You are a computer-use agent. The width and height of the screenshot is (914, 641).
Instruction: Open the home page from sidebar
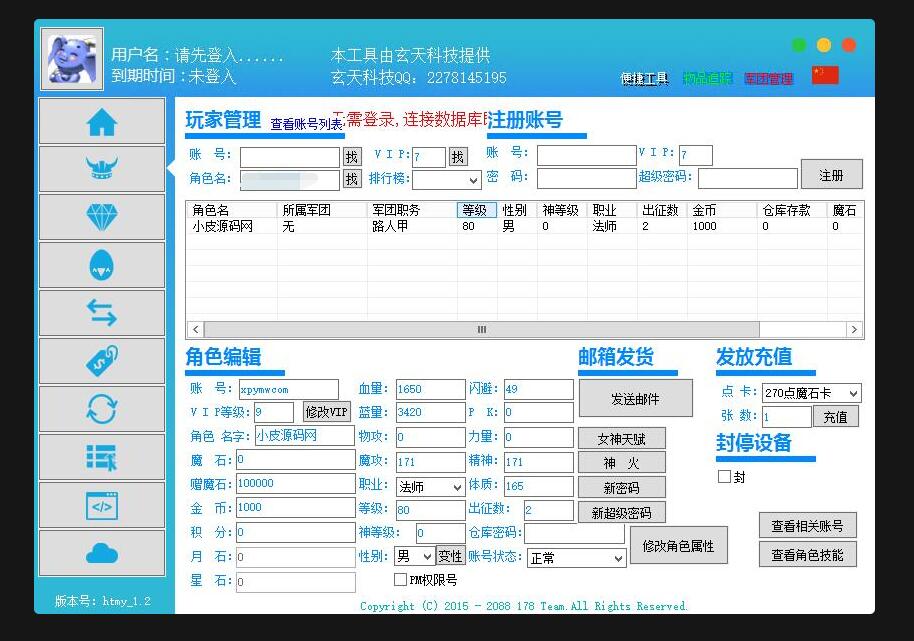(101, 121)
